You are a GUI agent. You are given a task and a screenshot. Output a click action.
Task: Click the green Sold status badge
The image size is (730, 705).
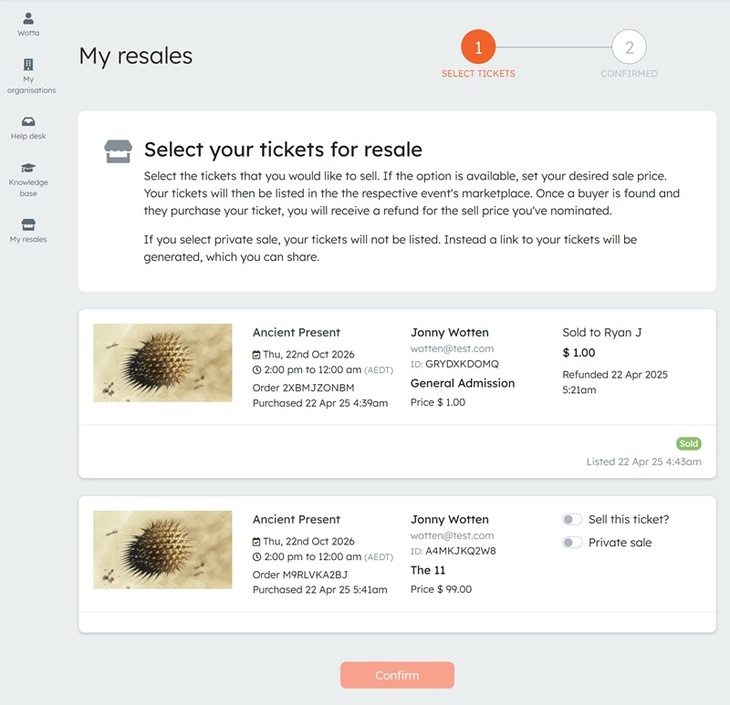point(688,443)
